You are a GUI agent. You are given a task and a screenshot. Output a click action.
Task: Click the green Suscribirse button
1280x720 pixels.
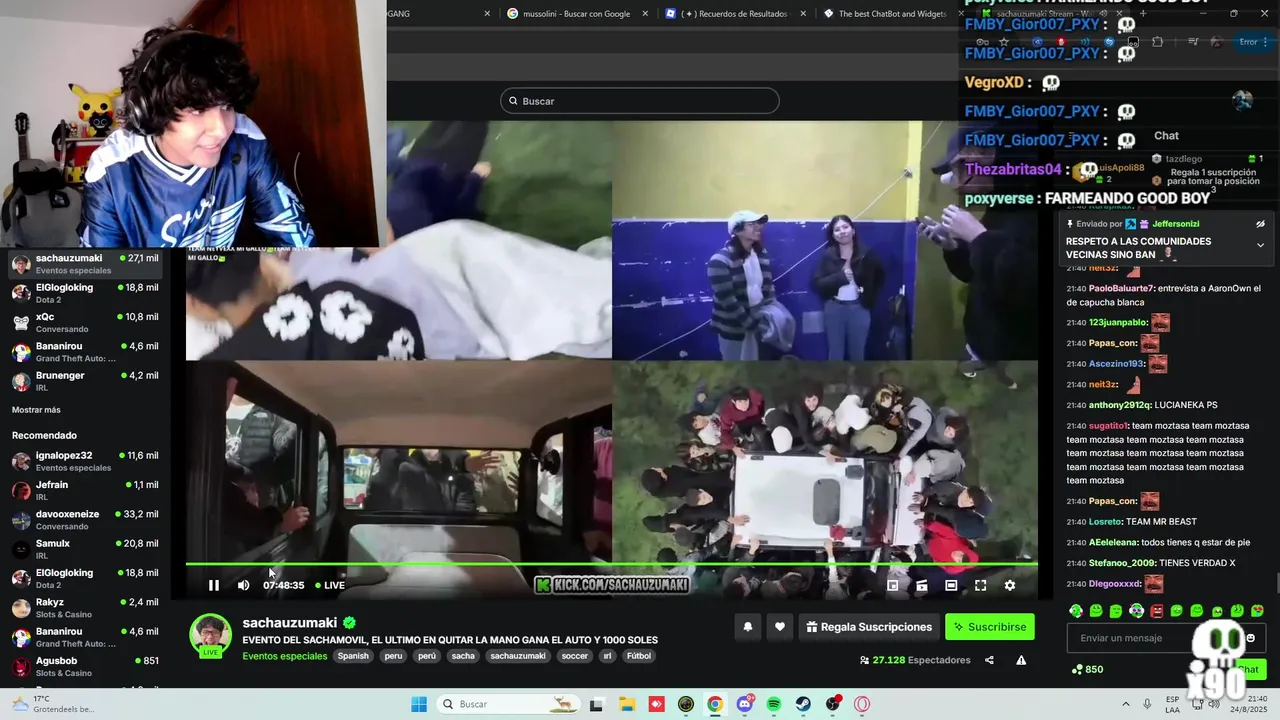click(990, 627)
